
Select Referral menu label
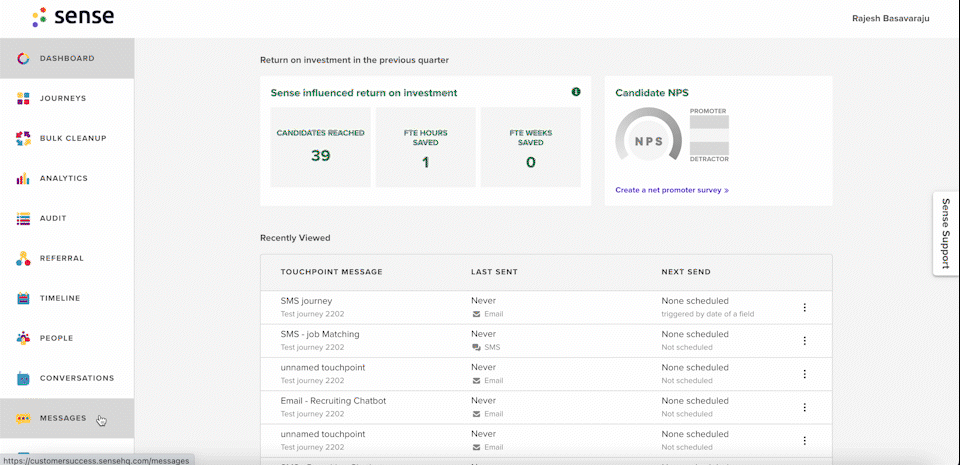click(62, 258)
